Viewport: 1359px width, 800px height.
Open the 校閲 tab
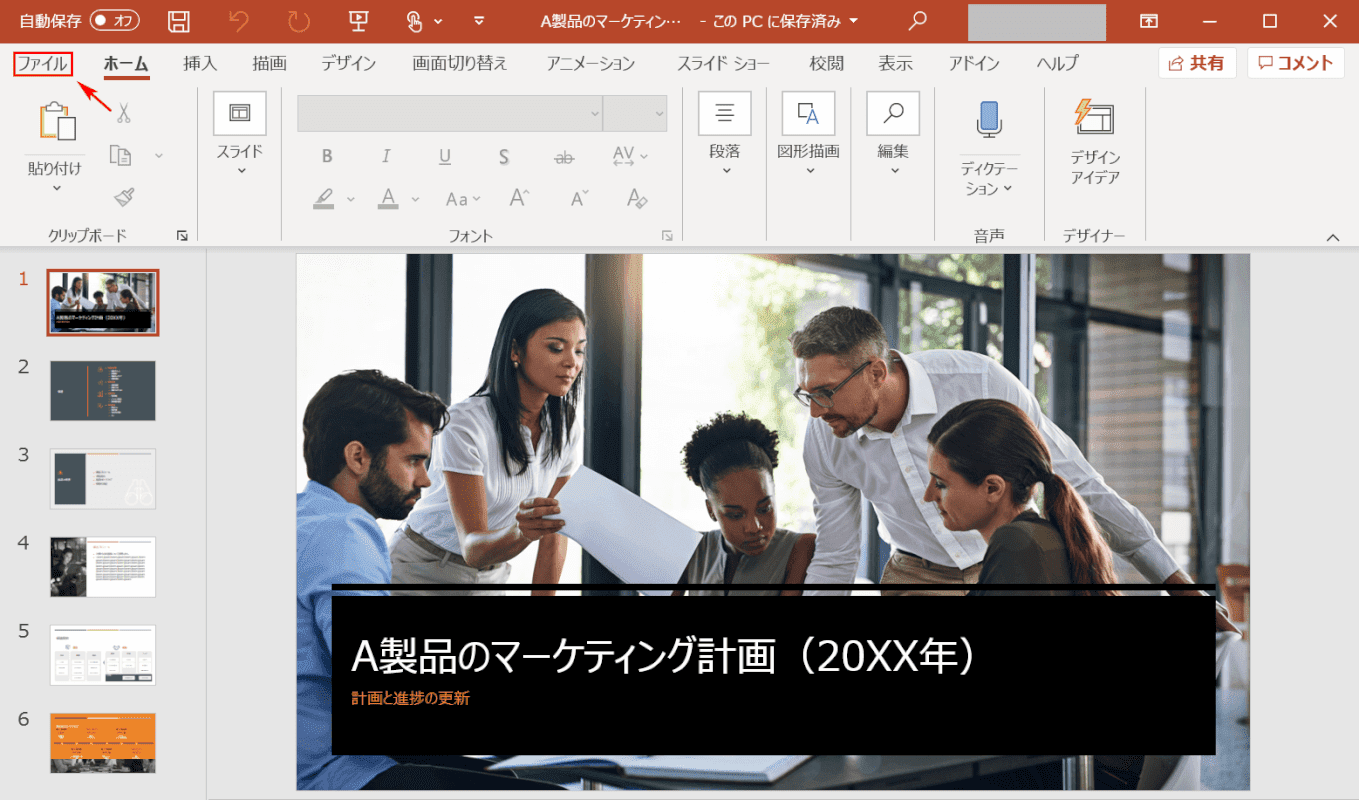(x=827, y=63)
